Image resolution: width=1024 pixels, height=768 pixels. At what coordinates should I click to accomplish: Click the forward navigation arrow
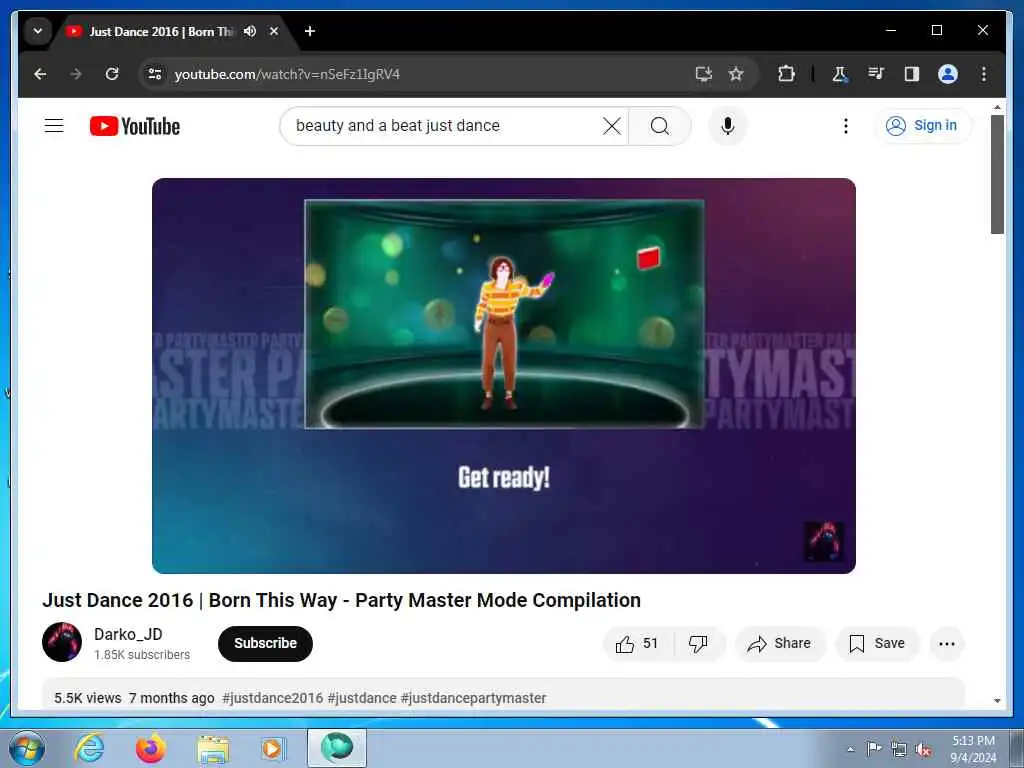point(76,74)
